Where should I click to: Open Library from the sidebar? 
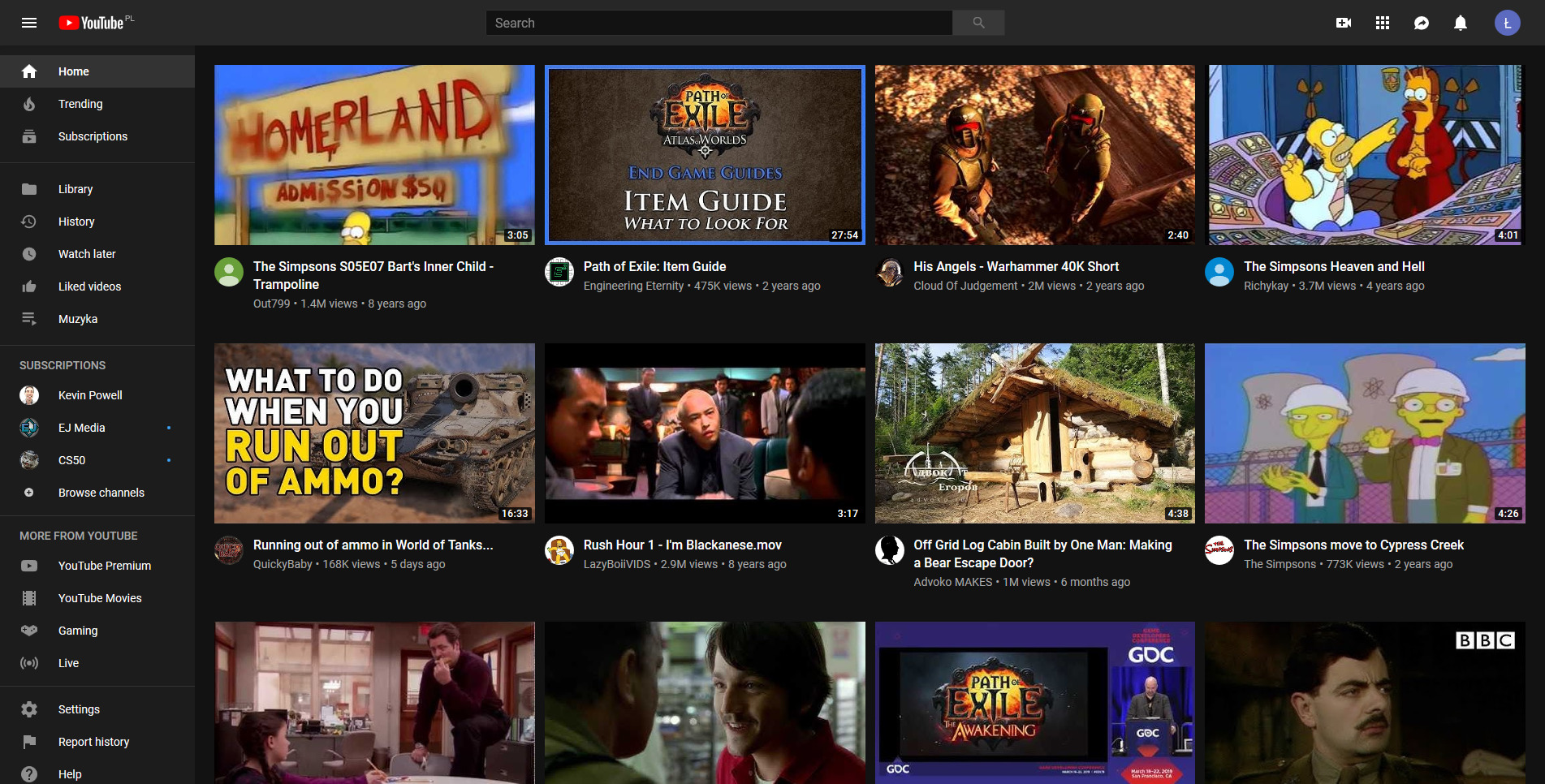tap(97, 189)
